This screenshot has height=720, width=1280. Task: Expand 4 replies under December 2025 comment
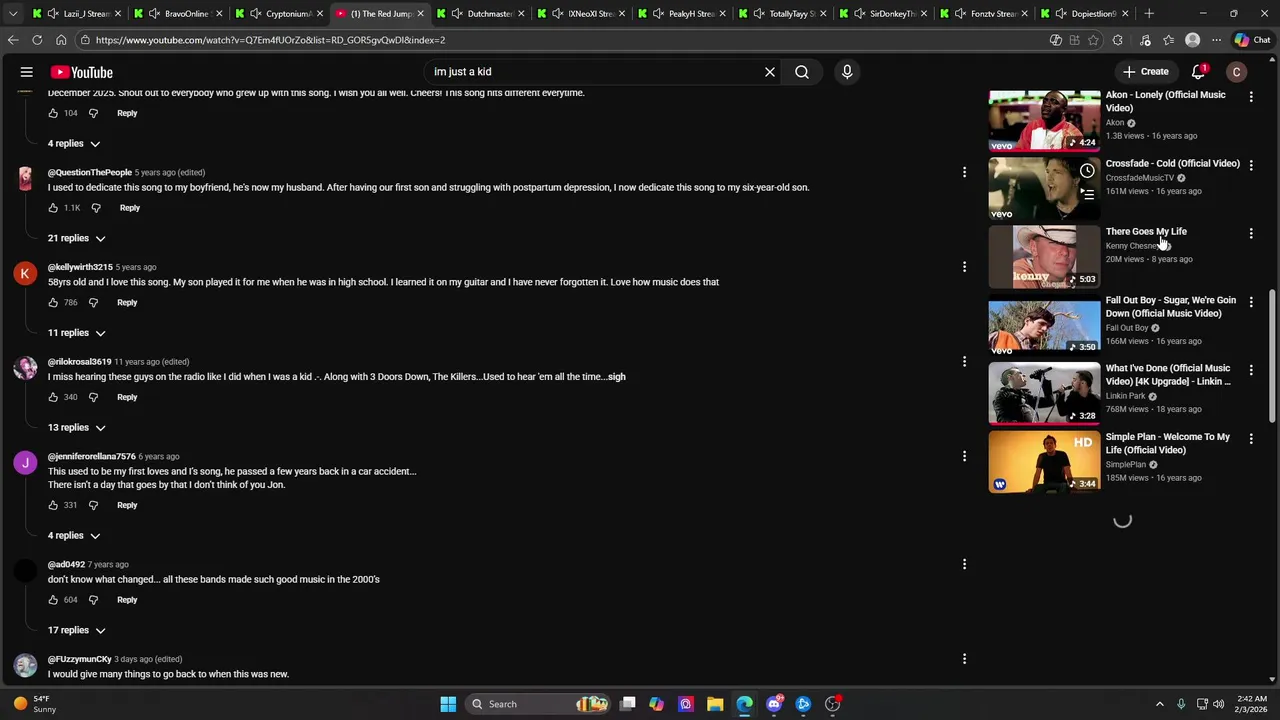tap(74, 144)
